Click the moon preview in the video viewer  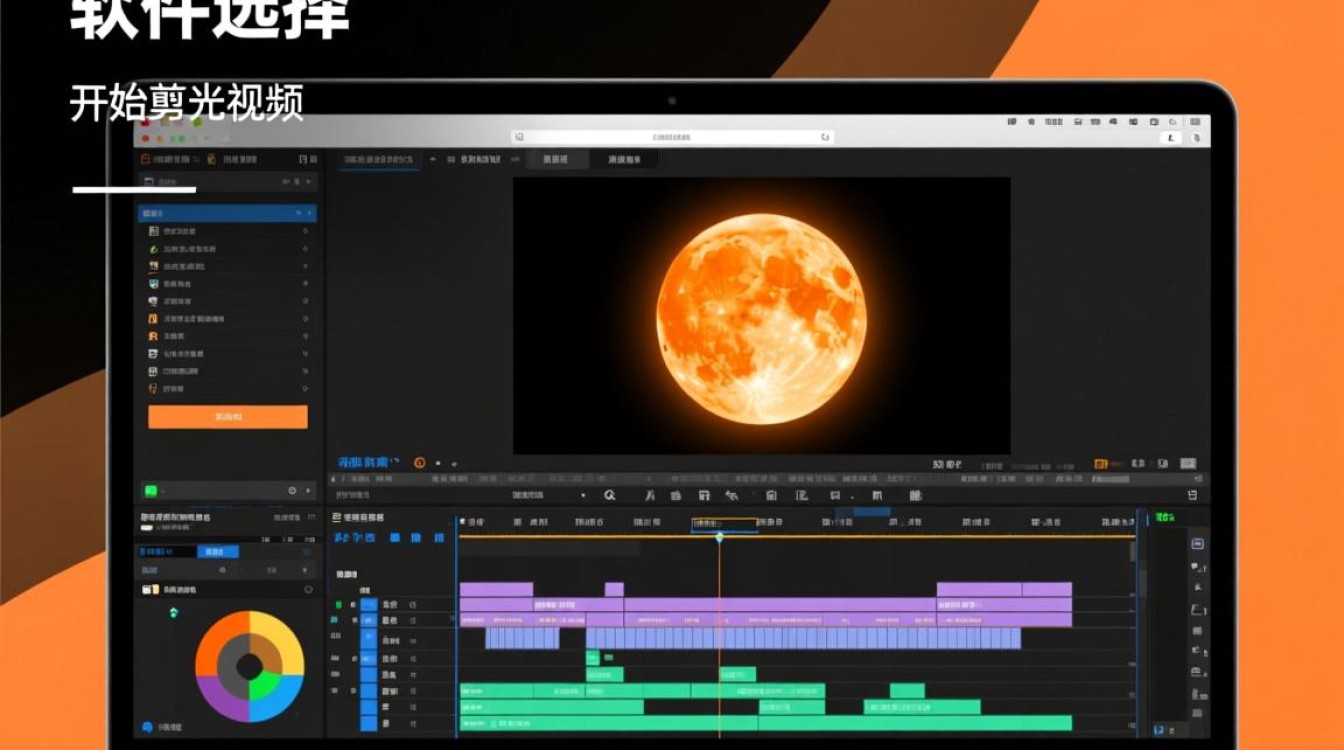(x=762, y=318)
